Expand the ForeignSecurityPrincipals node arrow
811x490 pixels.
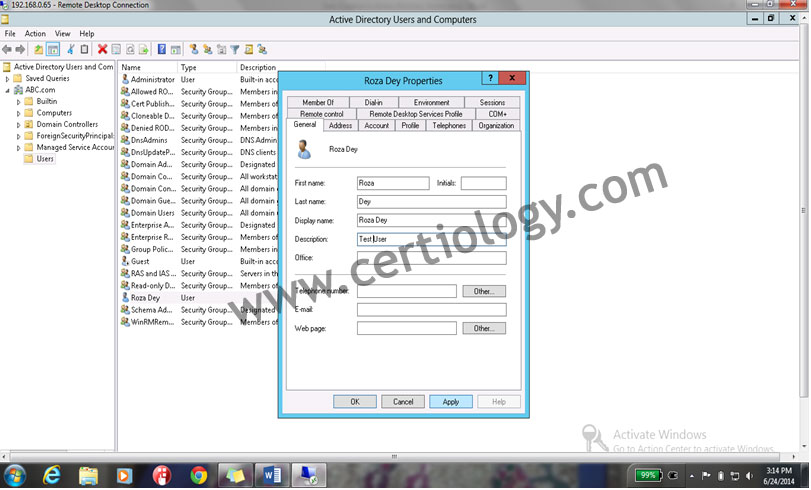pyautogui.click(x=19, y=137)
